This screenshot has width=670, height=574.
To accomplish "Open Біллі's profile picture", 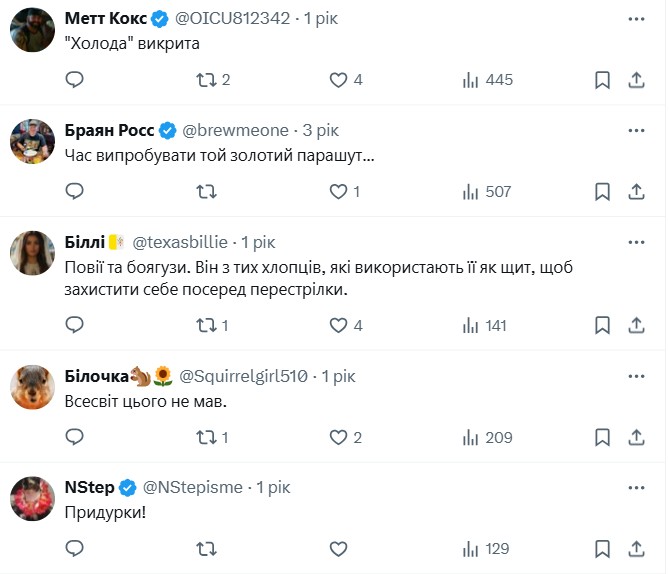I will pyautogui.click(x=32, y=253).
